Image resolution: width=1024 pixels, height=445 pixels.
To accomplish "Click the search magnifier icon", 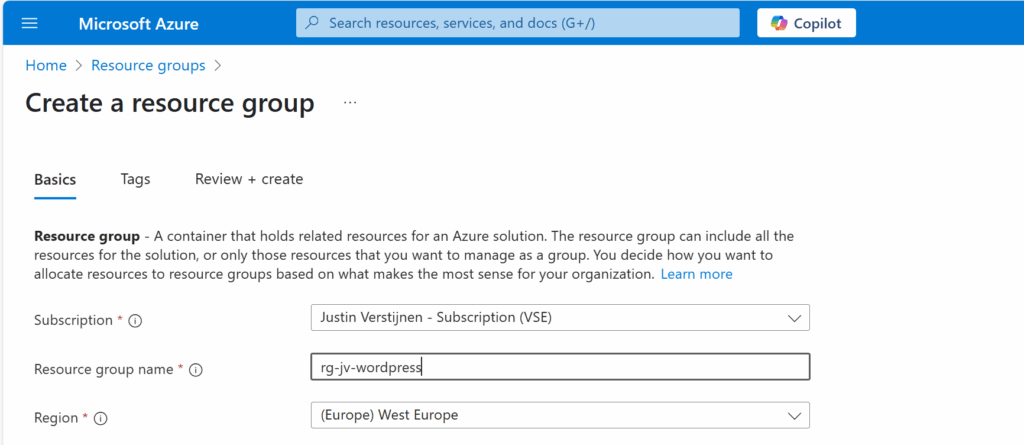I will (312, 23).
